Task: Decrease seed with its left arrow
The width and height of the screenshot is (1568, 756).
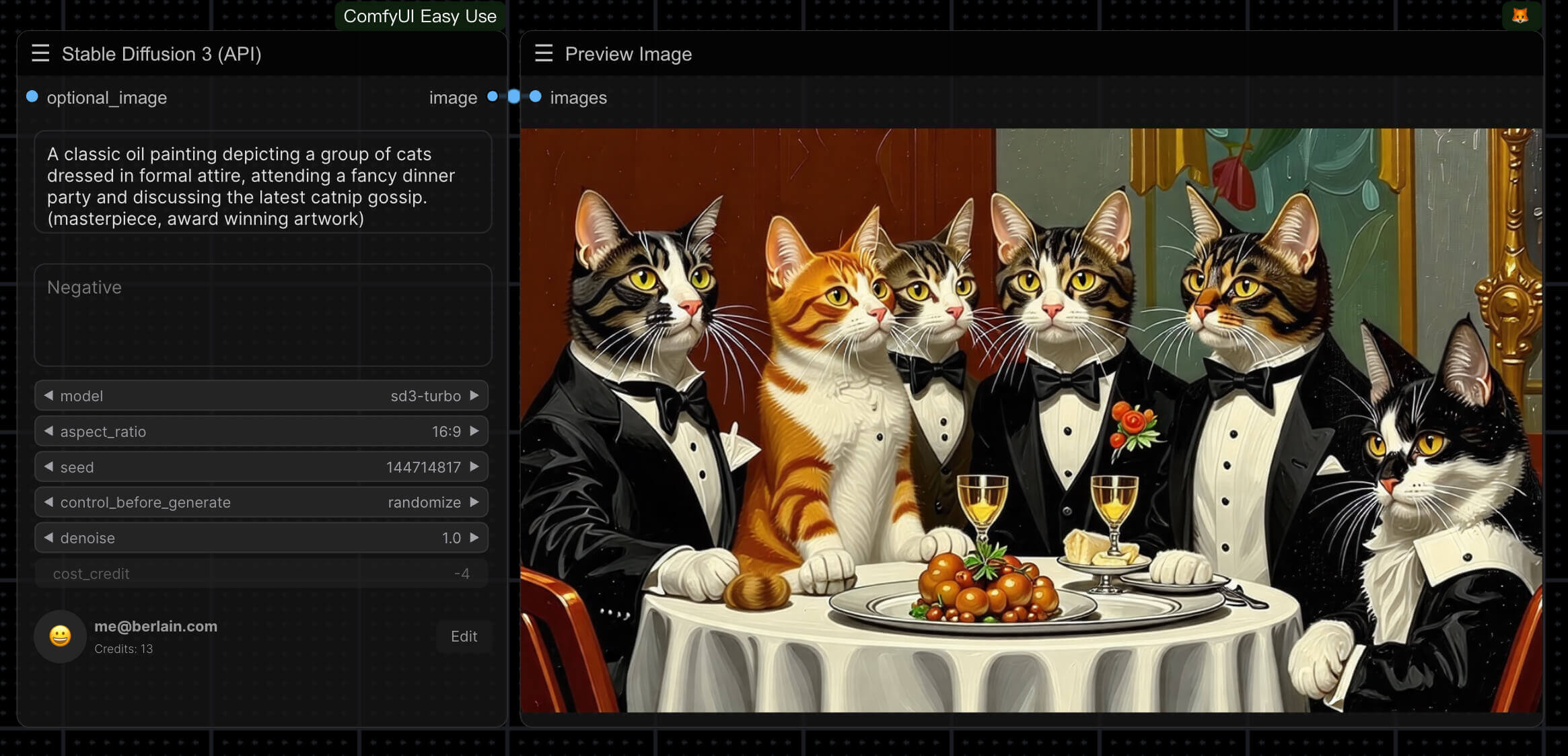Action: [48, 467]
